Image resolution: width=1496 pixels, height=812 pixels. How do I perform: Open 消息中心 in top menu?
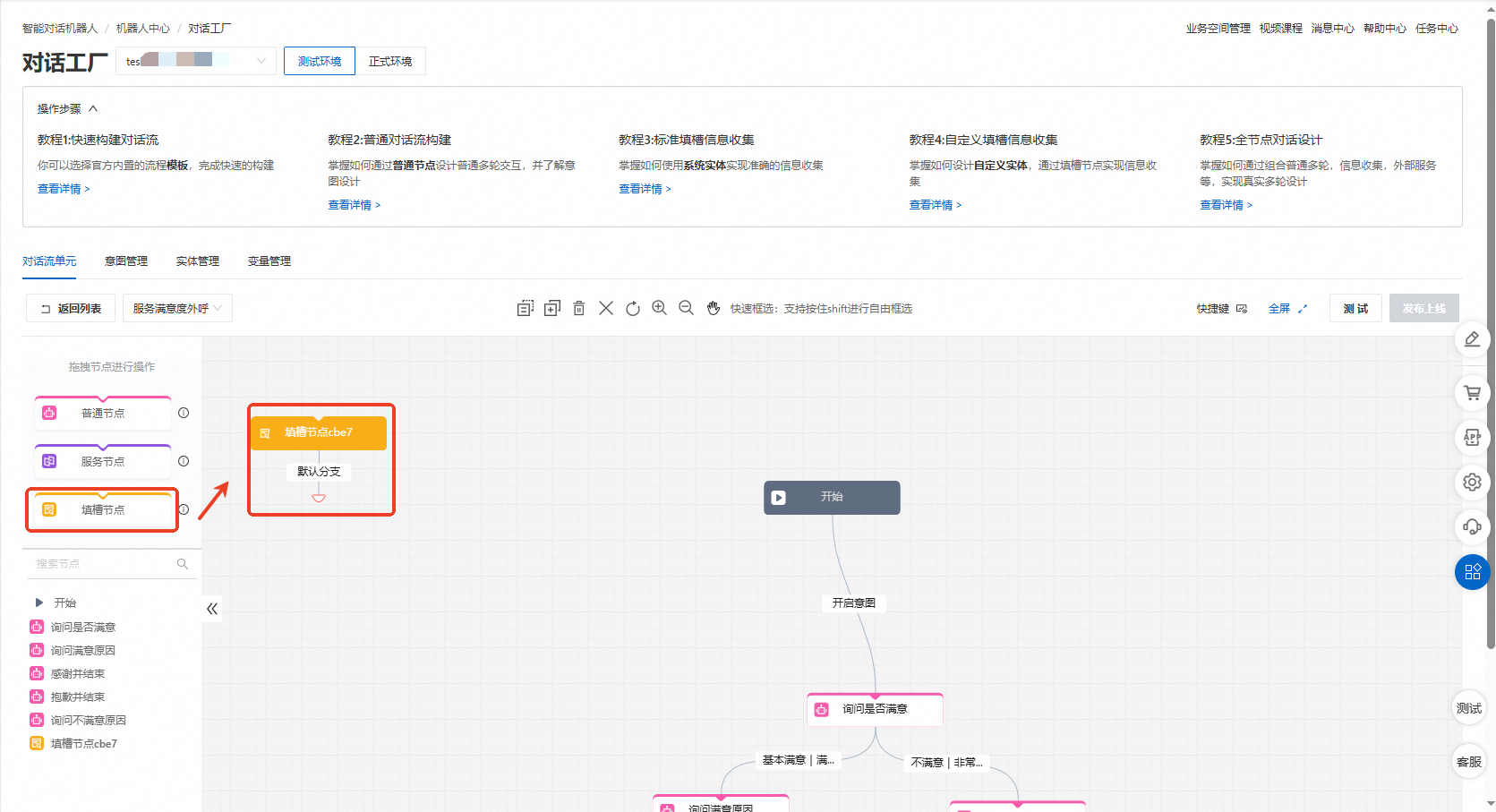pos(1333,29)
